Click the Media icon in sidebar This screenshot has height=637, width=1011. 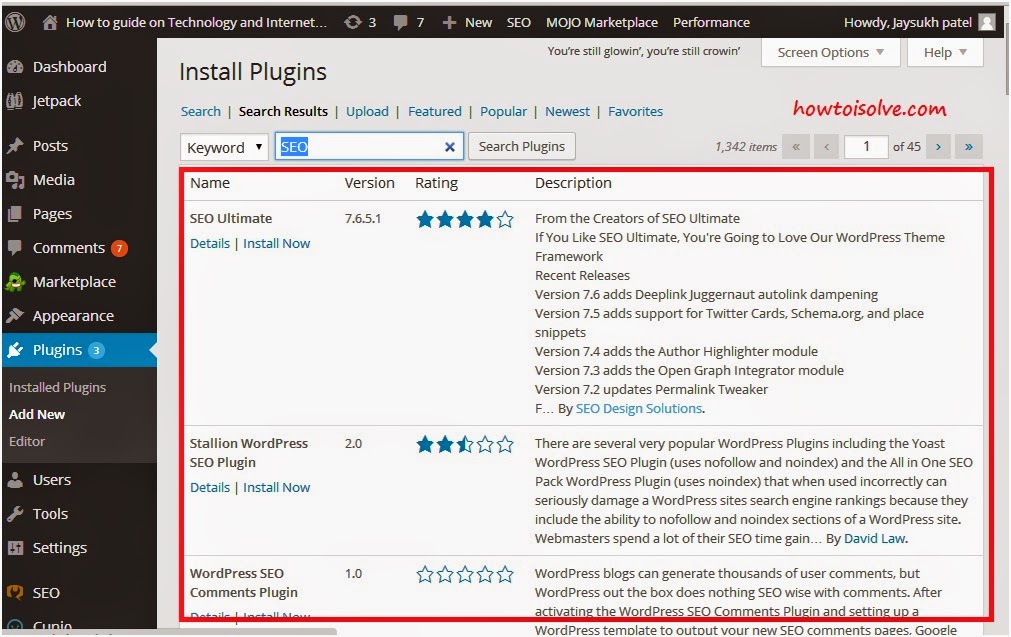pyautogui.click(x=15, y=180)
